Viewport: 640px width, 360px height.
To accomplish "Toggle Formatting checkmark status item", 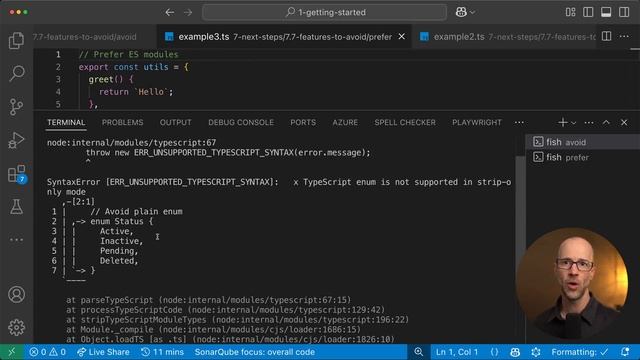I will click(x=580, y=352).
